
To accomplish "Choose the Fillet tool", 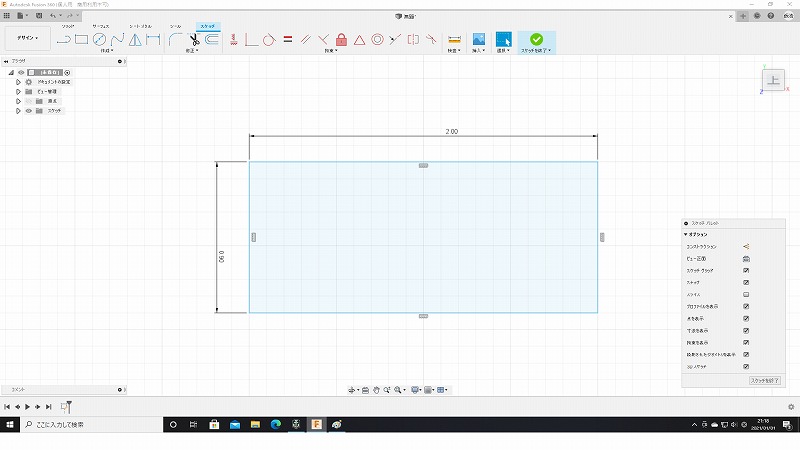I will tap(176, 40).
